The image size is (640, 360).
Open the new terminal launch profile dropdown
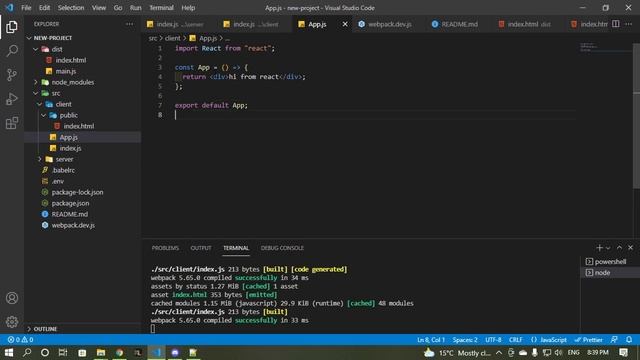coord(608,248)
